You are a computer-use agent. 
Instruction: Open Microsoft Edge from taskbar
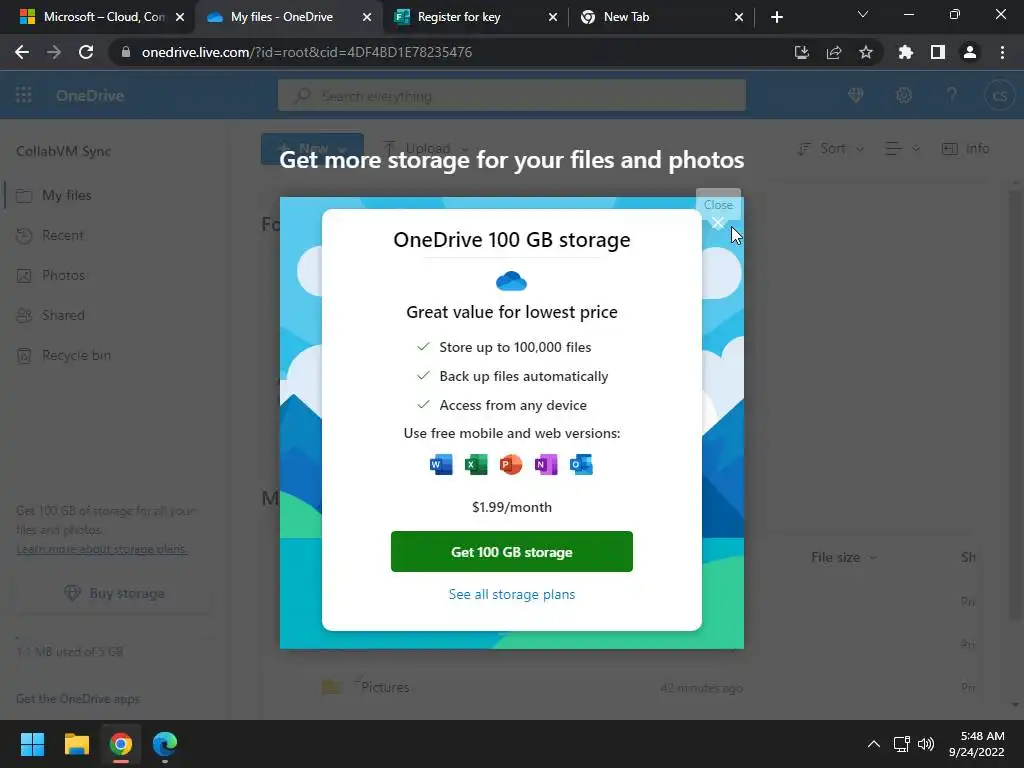click(165, 744)
